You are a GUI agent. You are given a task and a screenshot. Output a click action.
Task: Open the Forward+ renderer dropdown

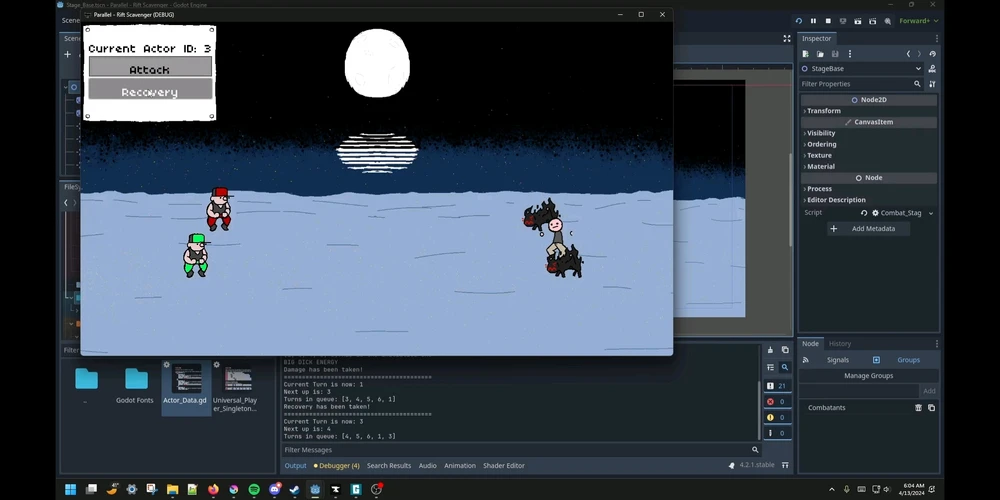(917, 21)
